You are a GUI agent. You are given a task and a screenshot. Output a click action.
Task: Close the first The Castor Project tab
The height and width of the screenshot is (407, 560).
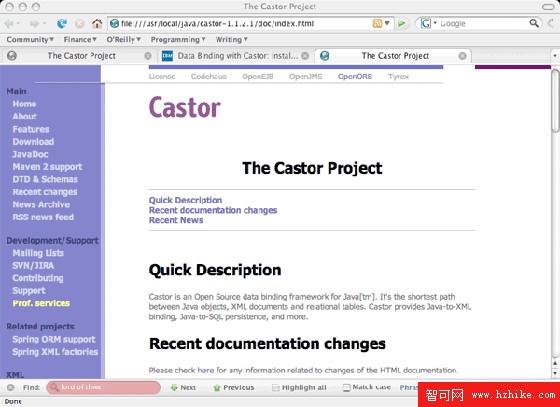148,56
